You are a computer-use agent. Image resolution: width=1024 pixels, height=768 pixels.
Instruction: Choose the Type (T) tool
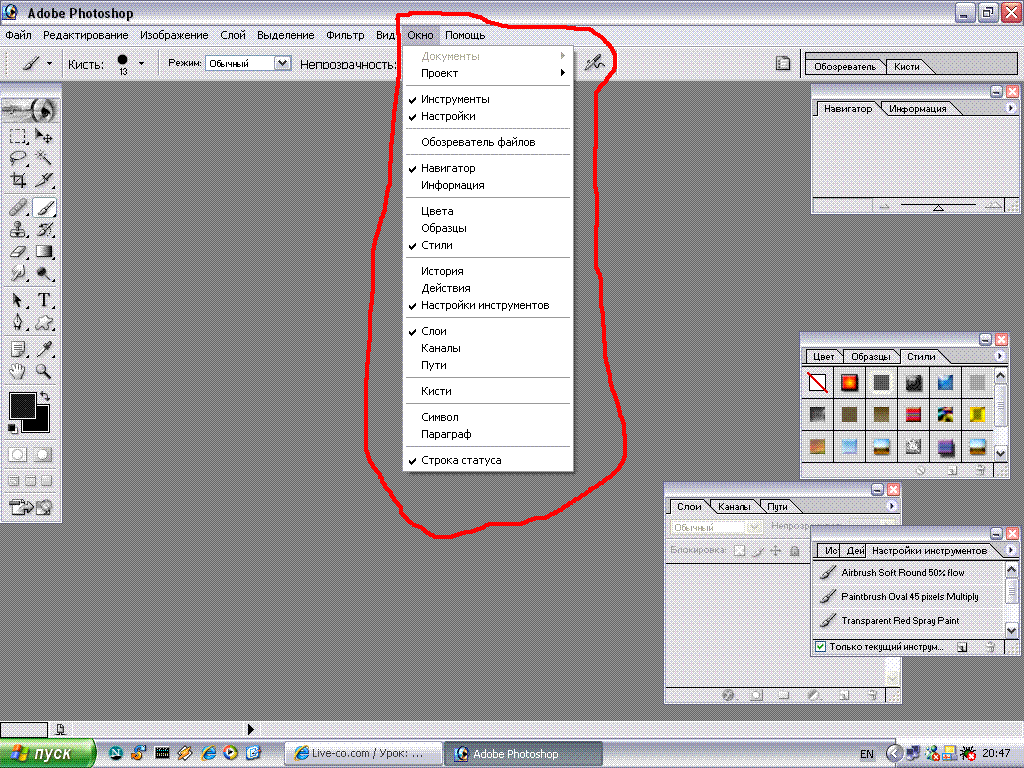tap(44, 300)
